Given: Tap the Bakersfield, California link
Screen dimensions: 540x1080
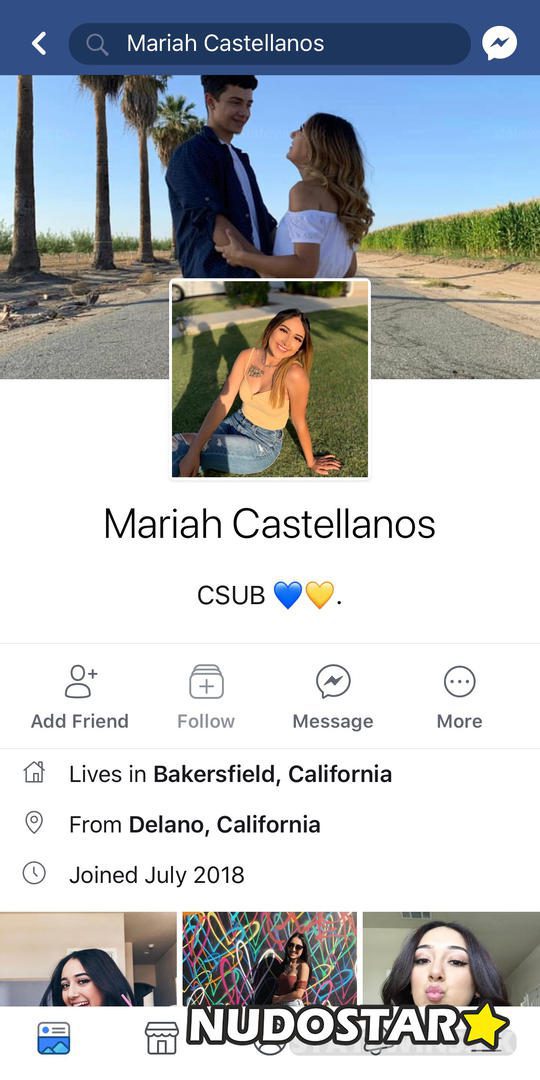Looking at the screenshot, I should click(272, 774).
